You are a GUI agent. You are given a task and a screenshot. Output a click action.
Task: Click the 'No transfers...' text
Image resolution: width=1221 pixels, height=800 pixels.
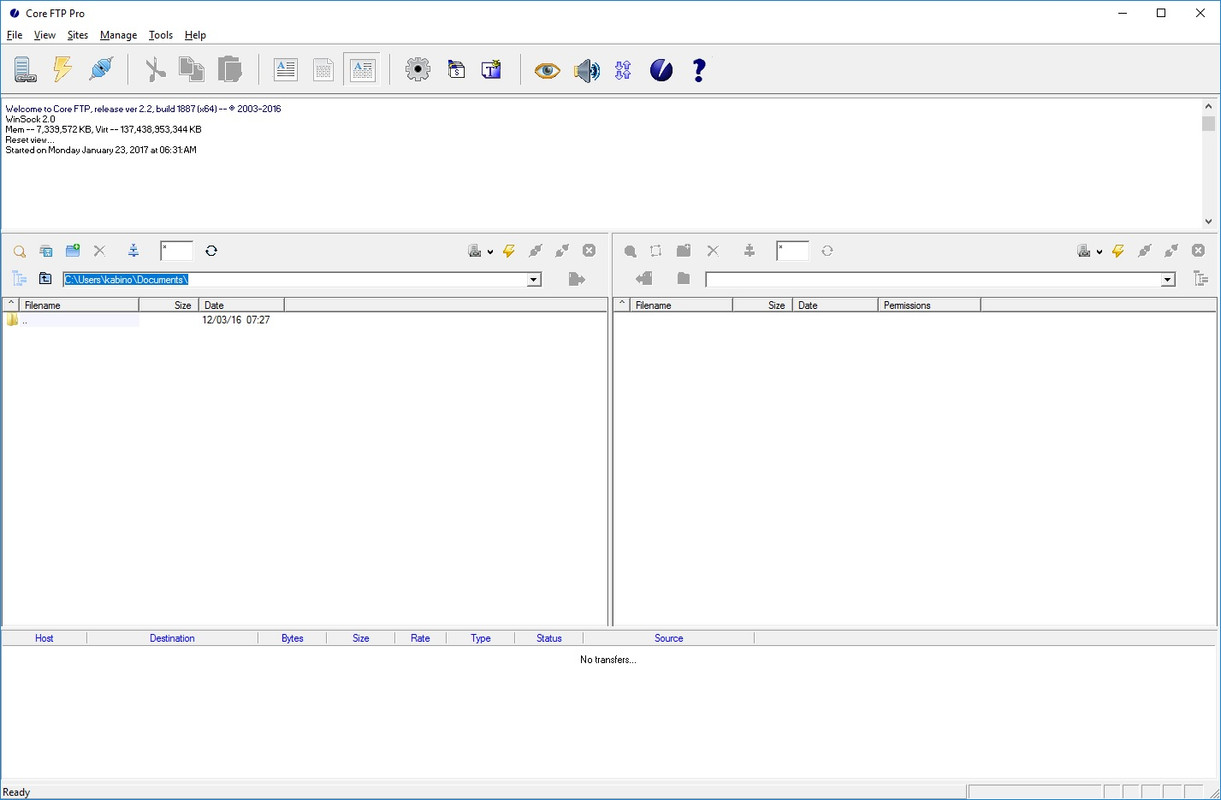608,659
